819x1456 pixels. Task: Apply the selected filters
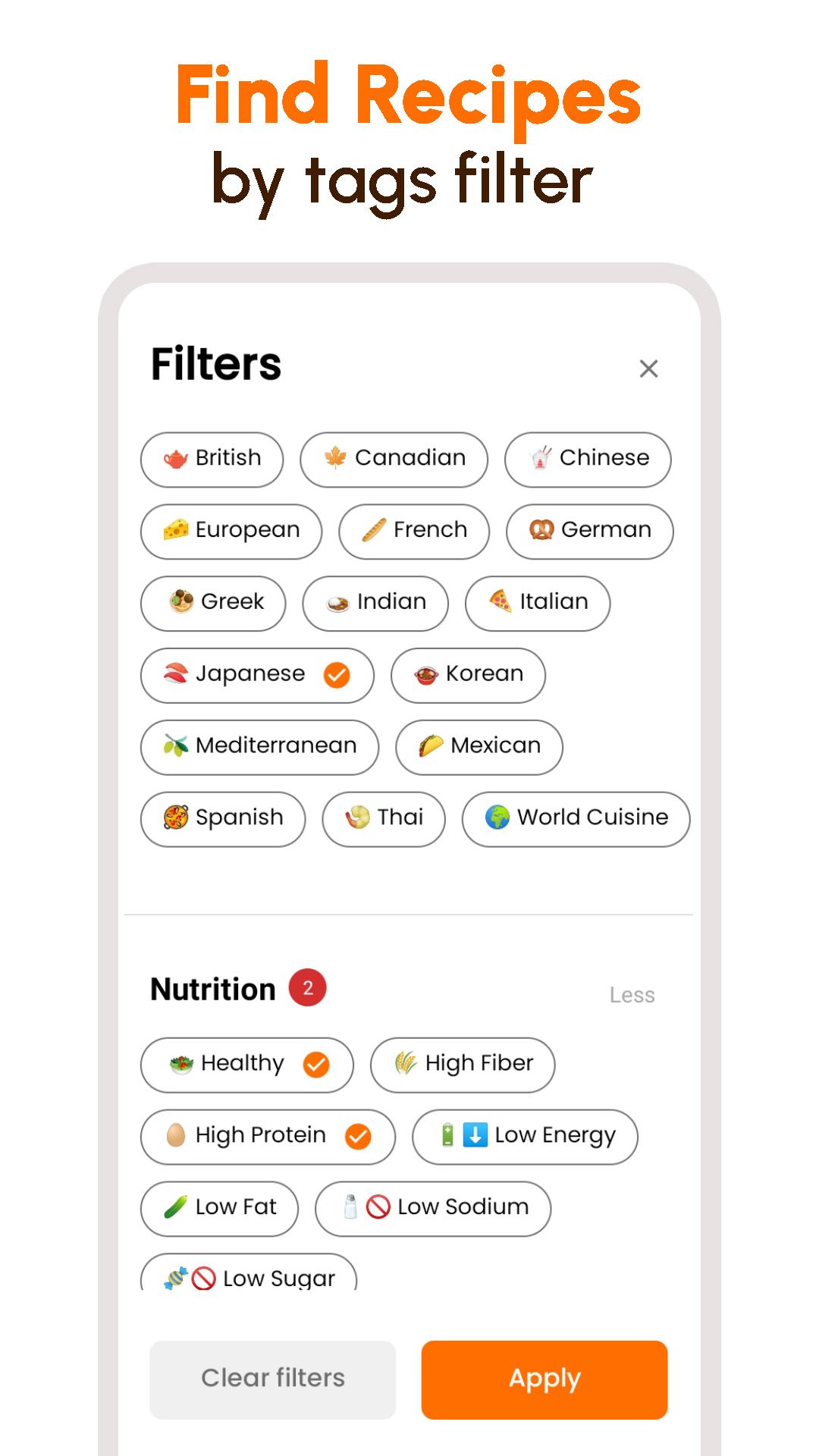coord(544,1379)
